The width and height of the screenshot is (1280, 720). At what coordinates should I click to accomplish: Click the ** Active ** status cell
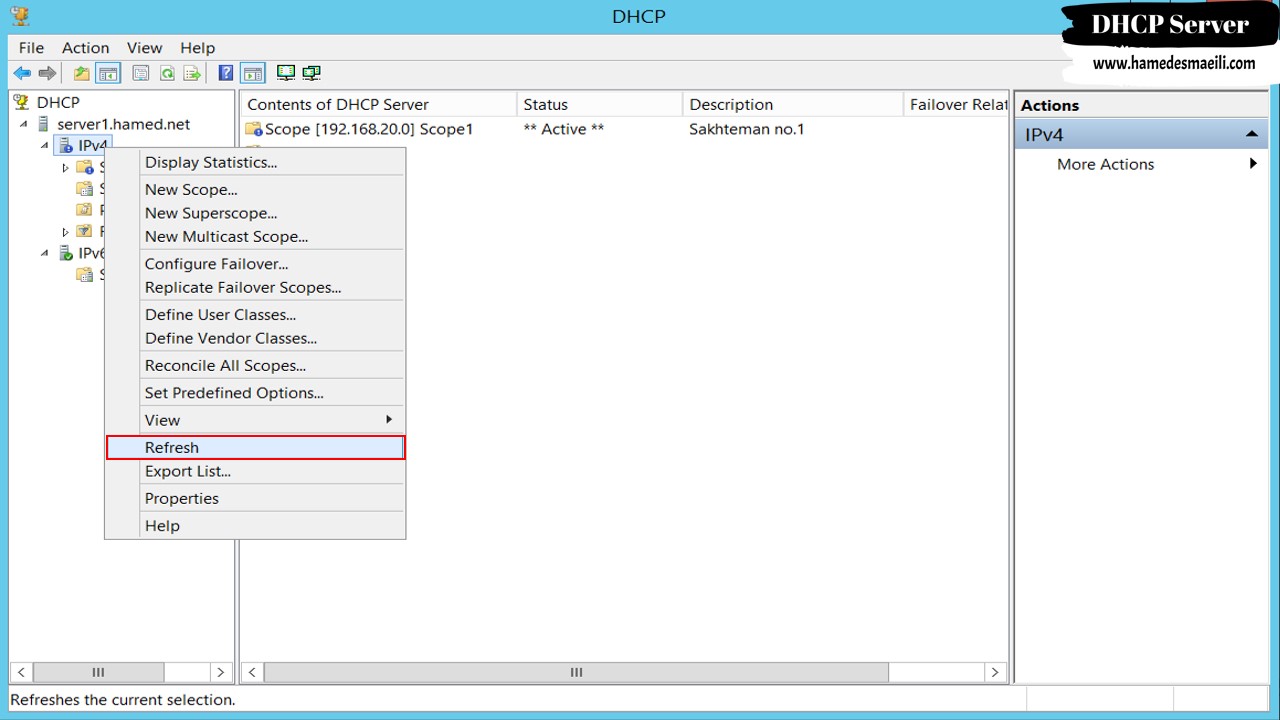tap(564, 129)
